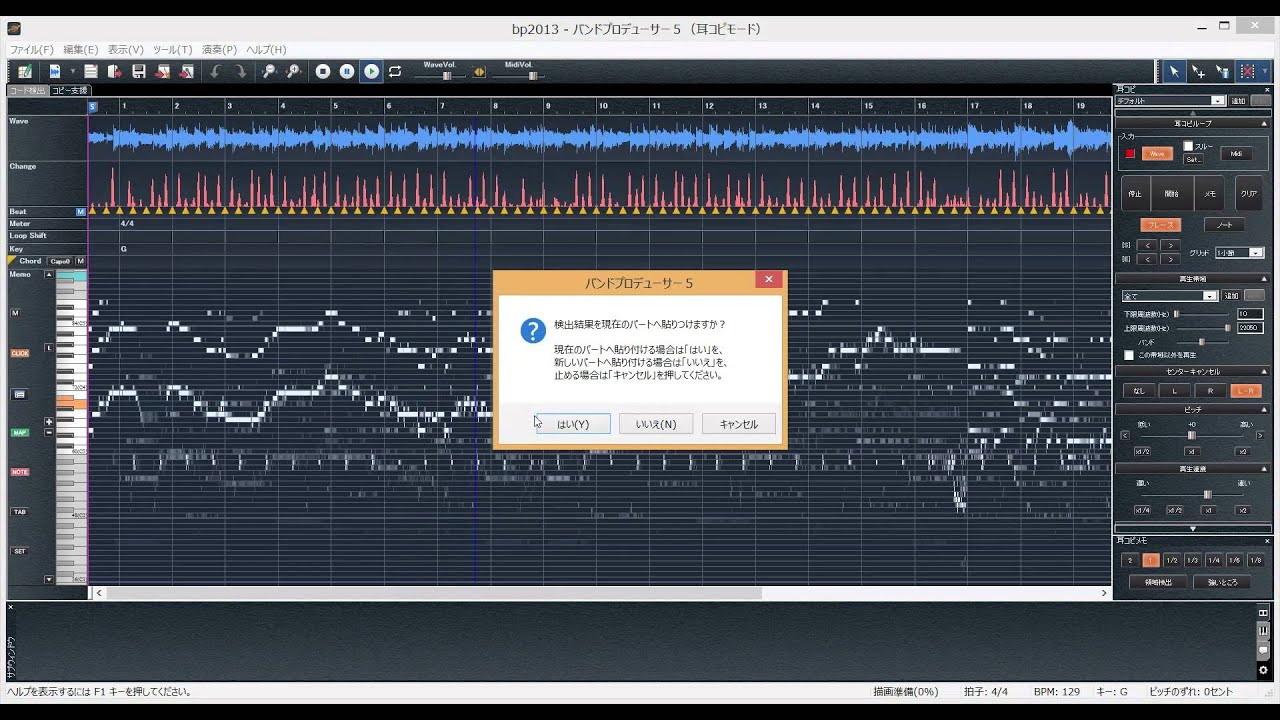Viewport: 1280px width, 720px height.
Task: Open the グリッド dropdown
Action: pyautogui.click(x=1256, y=253)
